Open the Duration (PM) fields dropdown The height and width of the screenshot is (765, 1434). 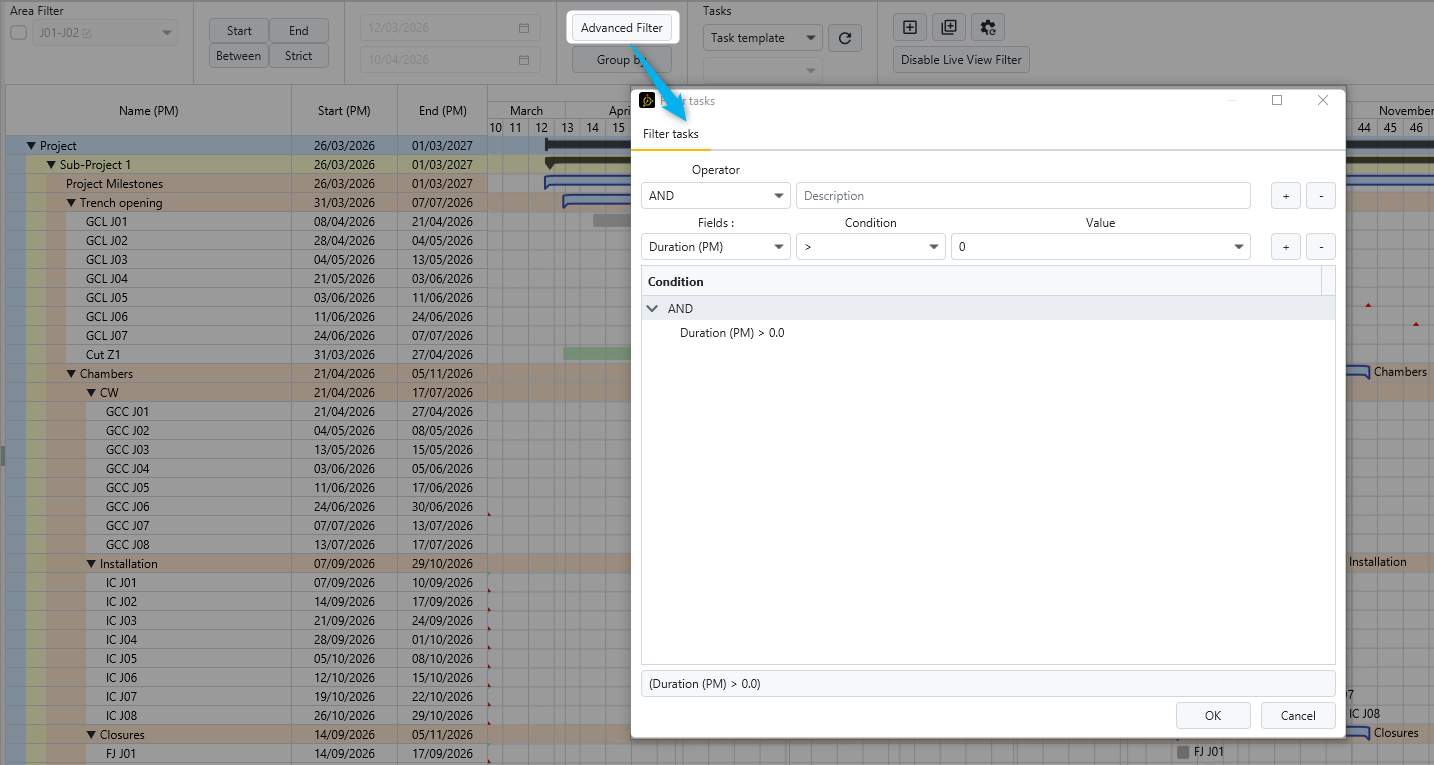coord(715,246)
